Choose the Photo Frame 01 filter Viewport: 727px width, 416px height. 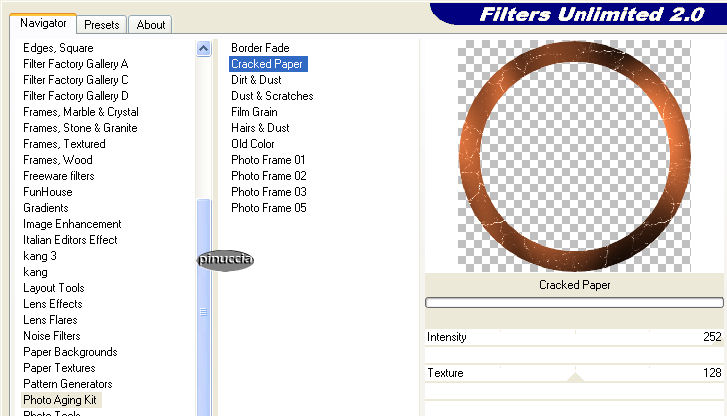click(x=268, y=160)
